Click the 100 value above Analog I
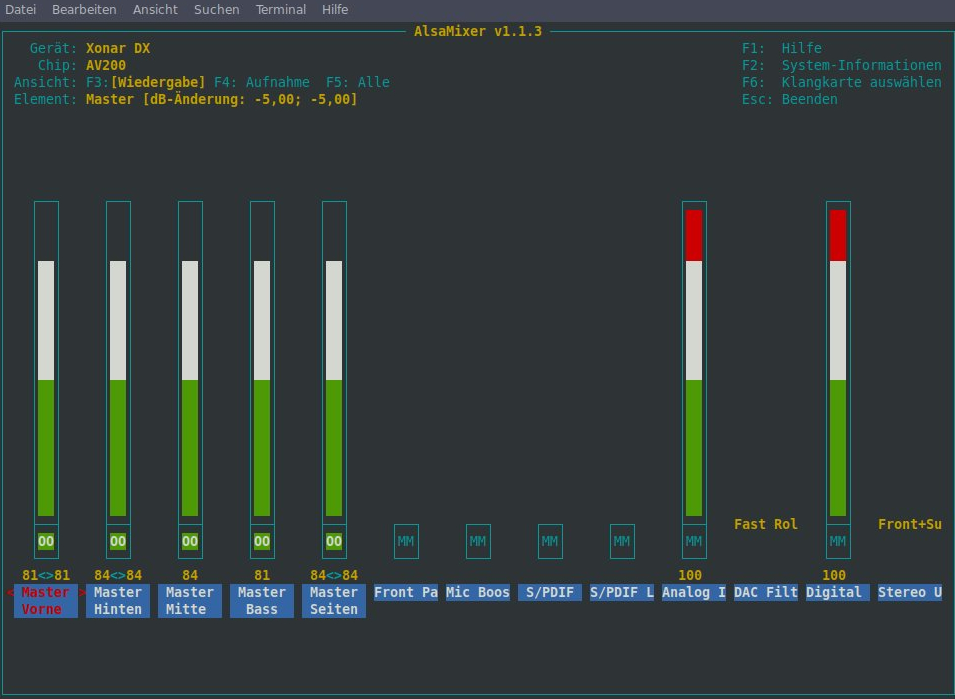 point(690,575)
